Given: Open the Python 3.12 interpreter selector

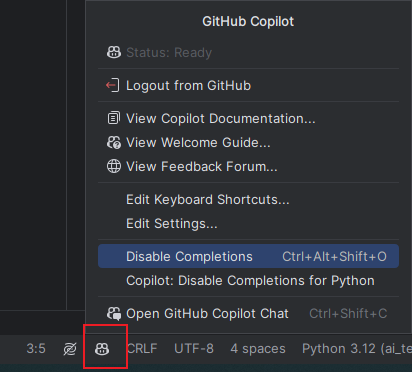Looking at the screenshot, I should 357,349.
